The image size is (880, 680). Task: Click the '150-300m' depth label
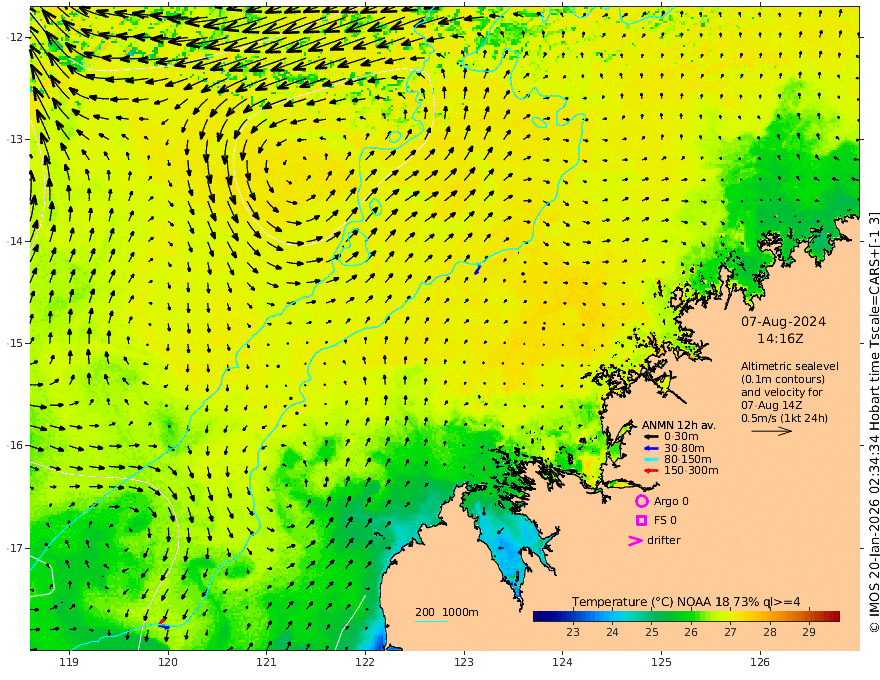point(691,471)
